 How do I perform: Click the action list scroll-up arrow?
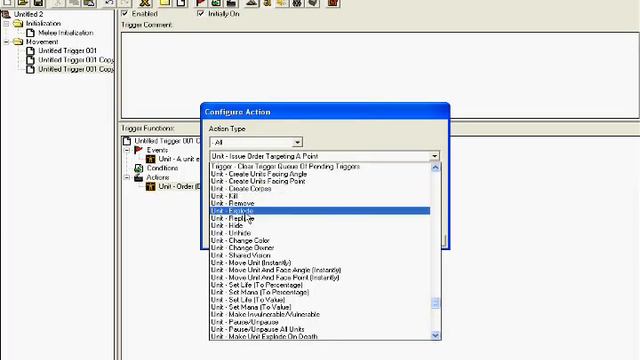(435, 168)
